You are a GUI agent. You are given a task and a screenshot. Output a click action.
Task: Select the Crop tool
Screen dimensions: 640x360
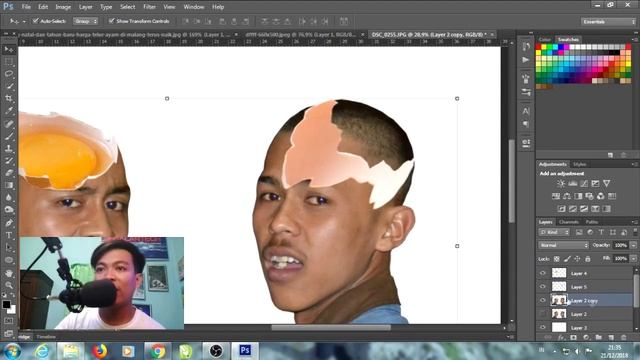coord(9,98)
